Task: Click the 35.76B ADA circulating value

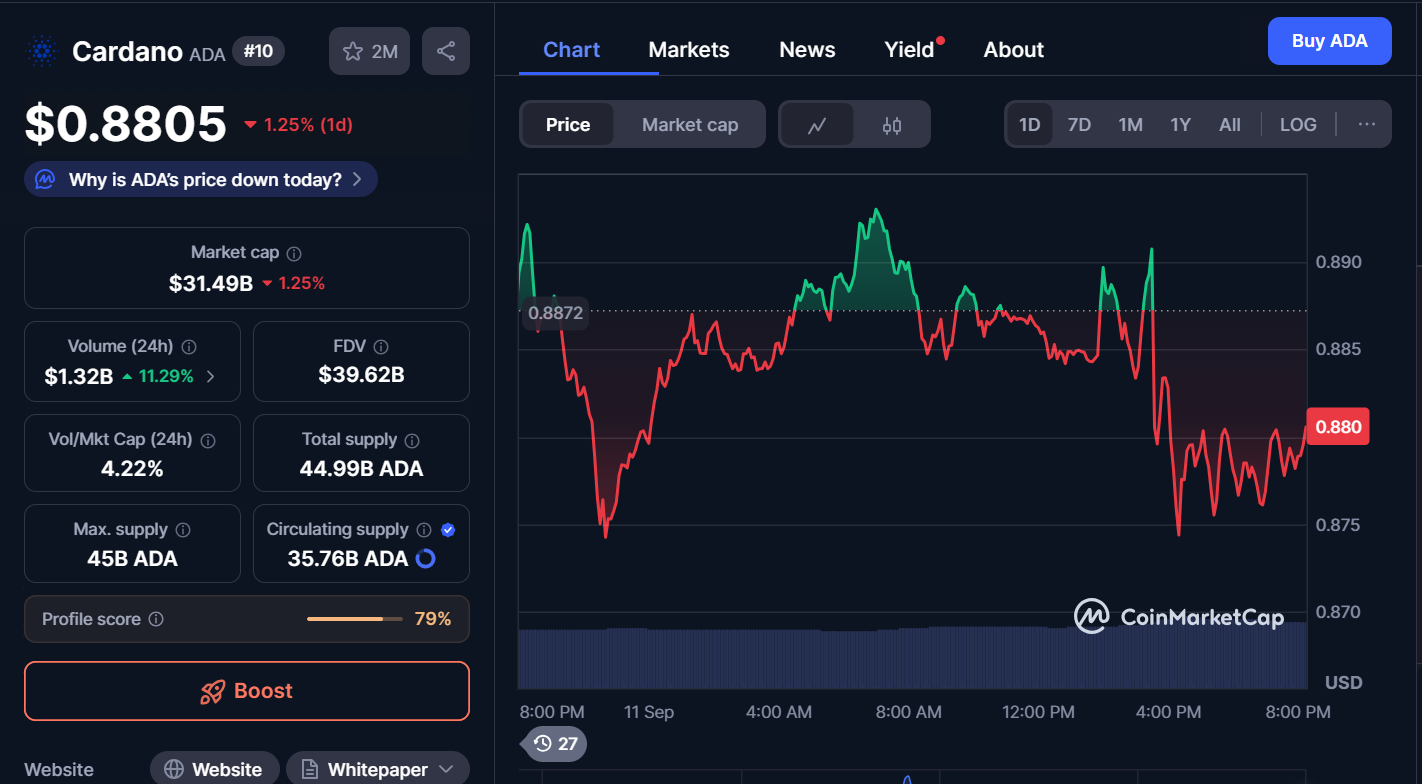Action: coord(348,558)
